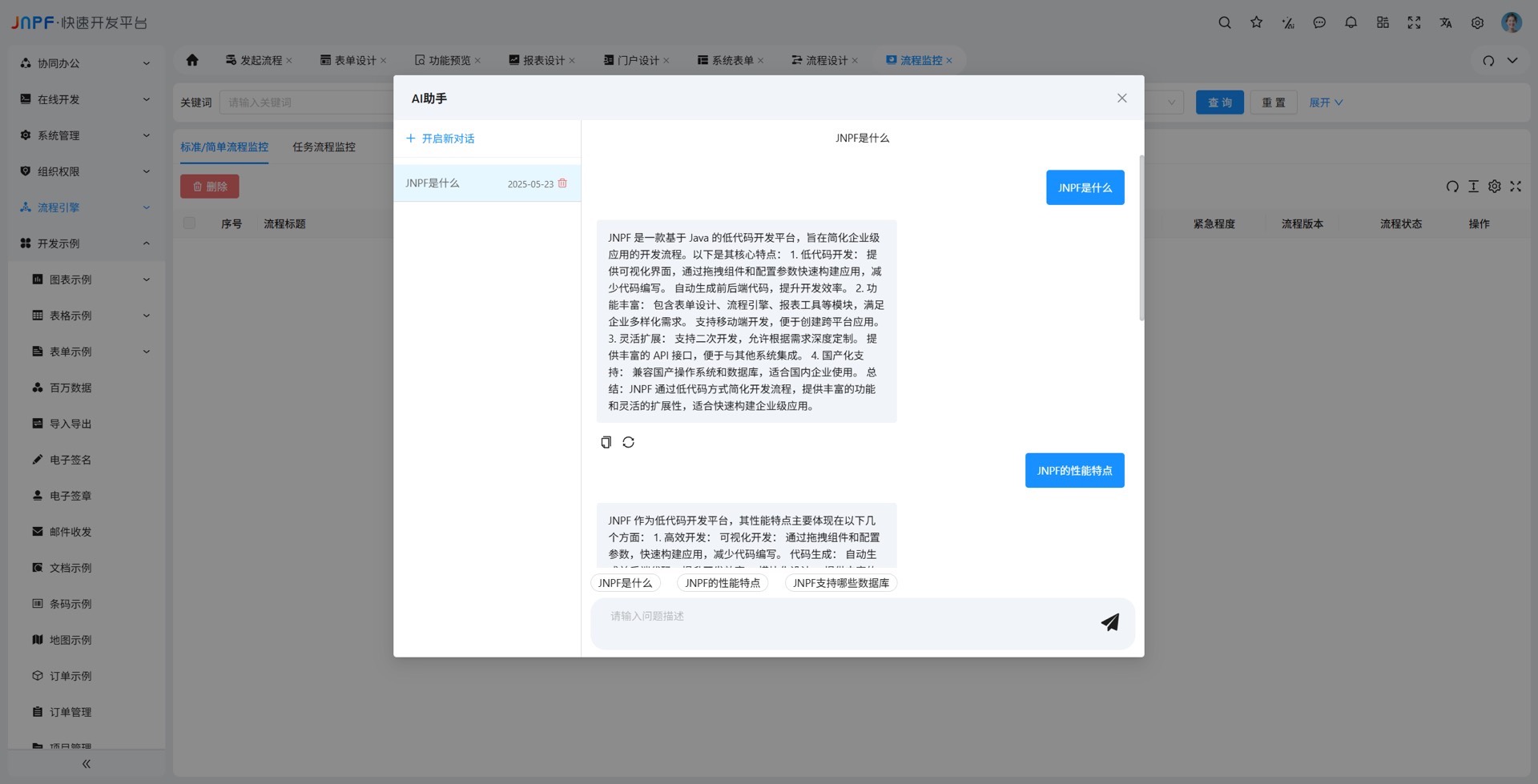Open the chat message icon in header
This screenshot has height=784, width=1538.
pos(1319,22)
